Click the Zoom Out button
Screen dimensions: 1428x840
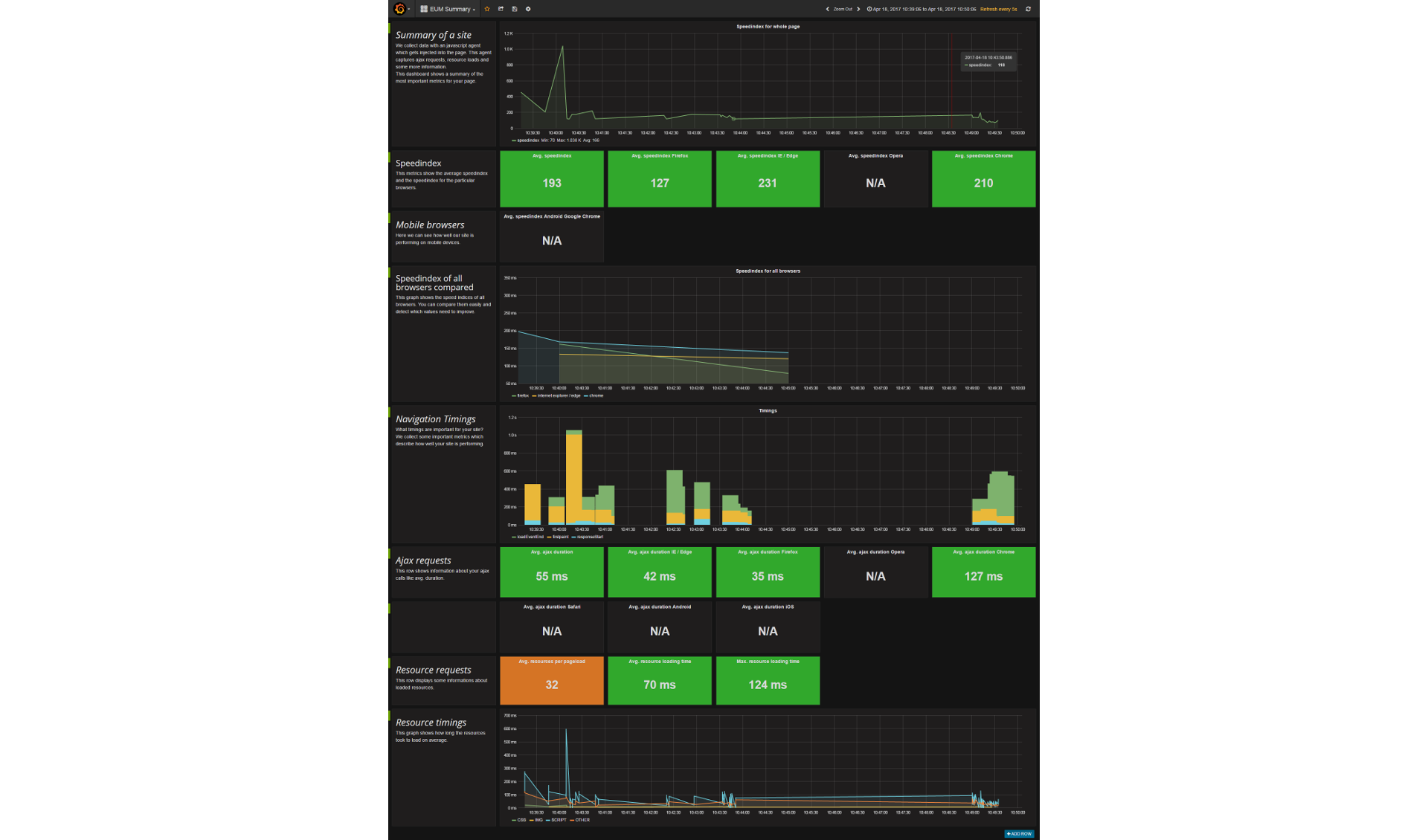tap(843, 9)
